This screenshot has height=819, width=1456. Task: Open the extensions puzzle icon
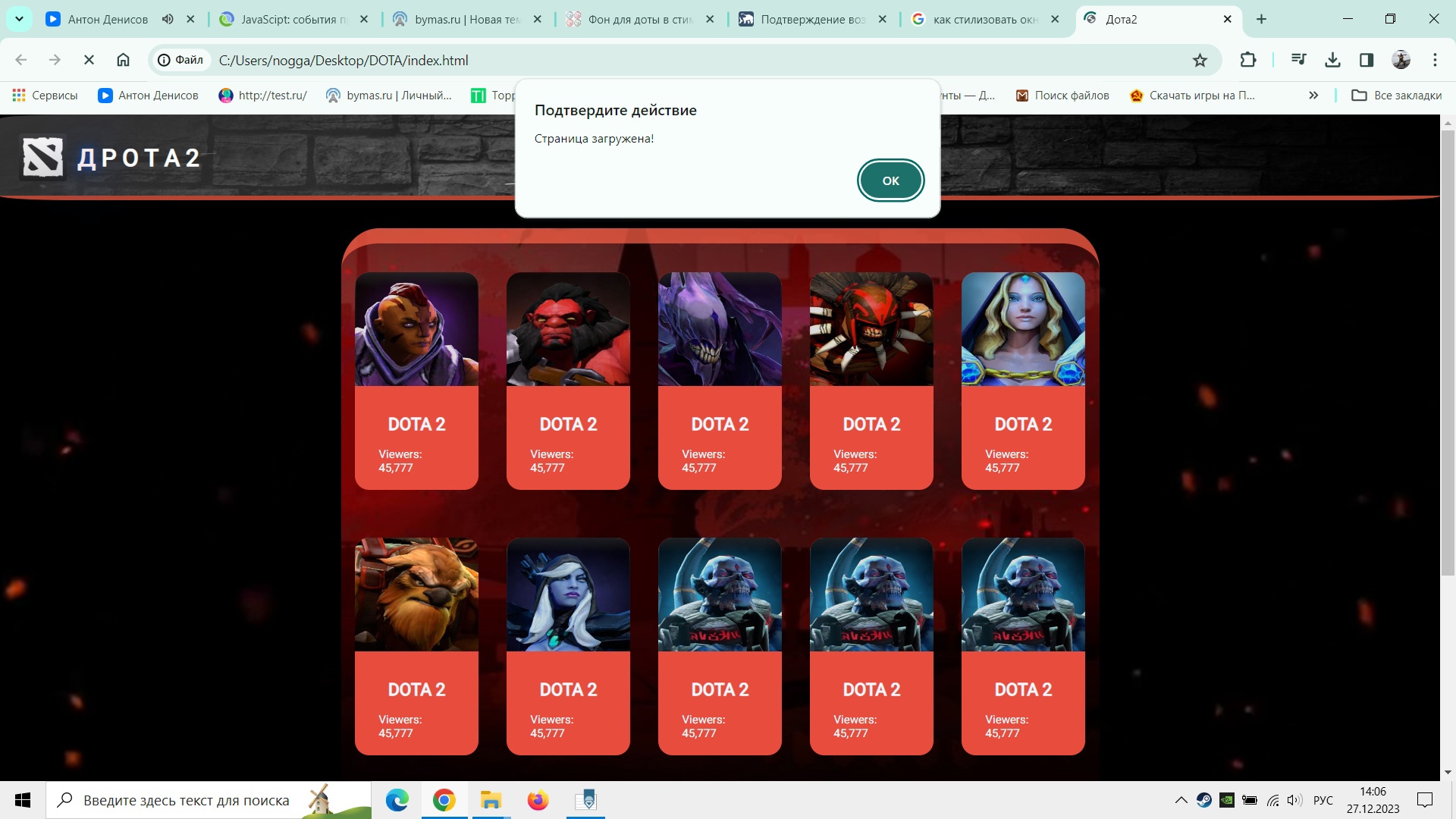pos(1247,60)
